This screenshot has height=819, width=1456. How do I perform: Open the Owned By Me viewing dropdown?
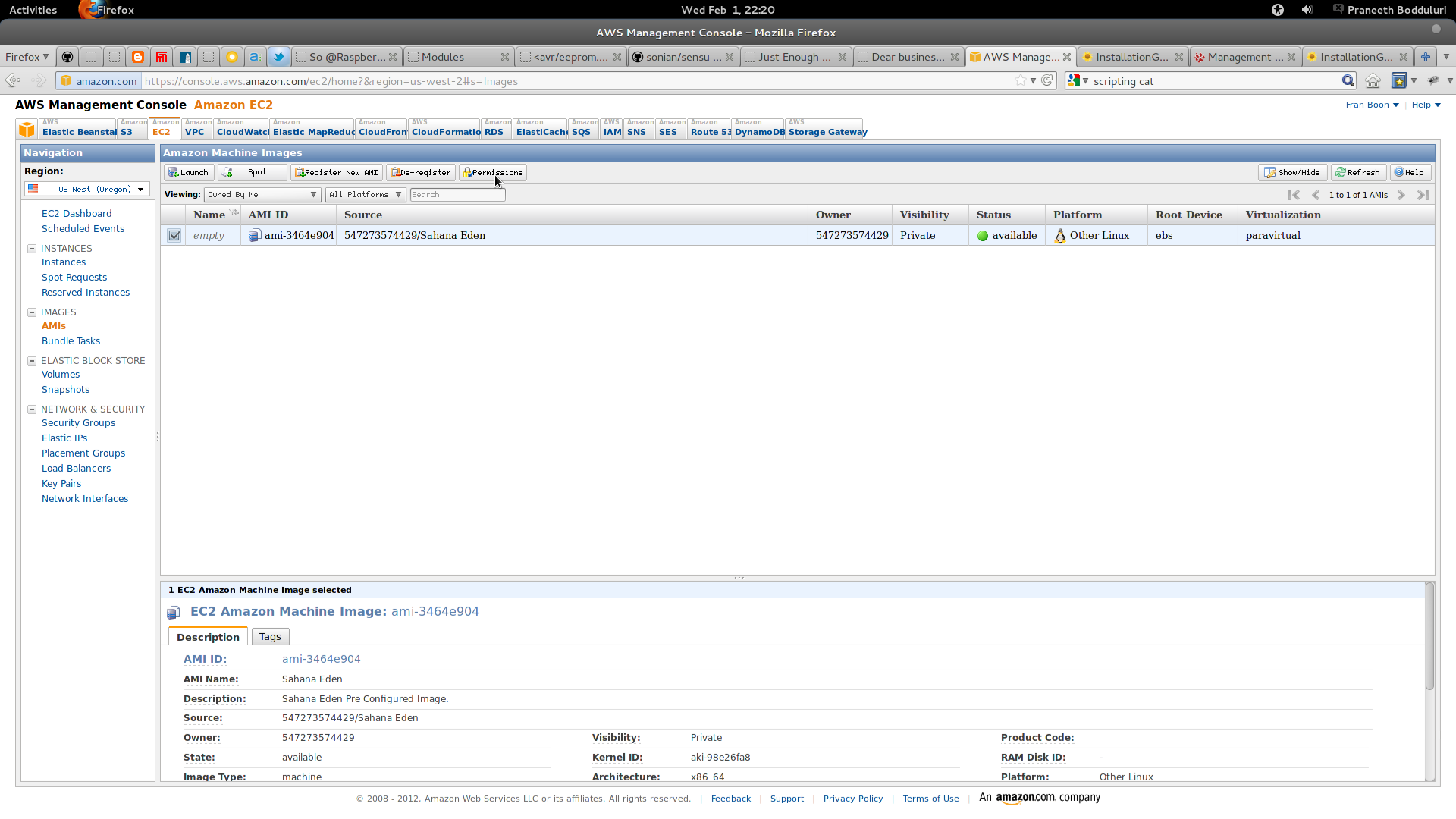(262, 195)
